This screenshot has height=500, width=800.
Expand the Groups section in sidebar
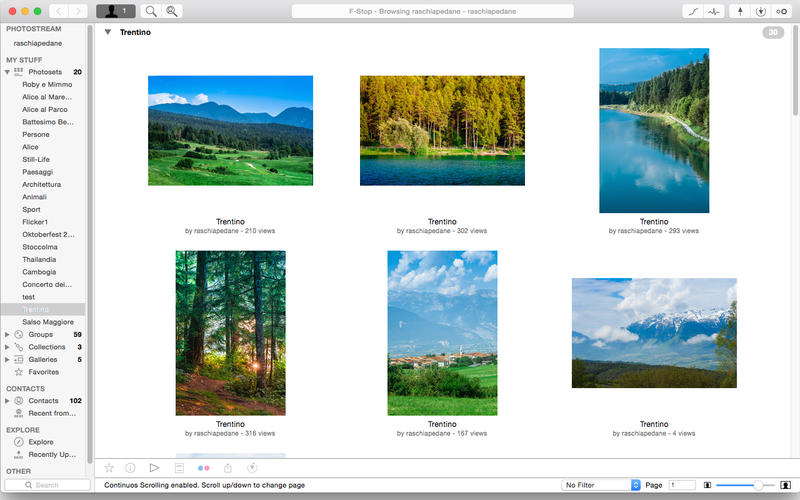(8, 334)
